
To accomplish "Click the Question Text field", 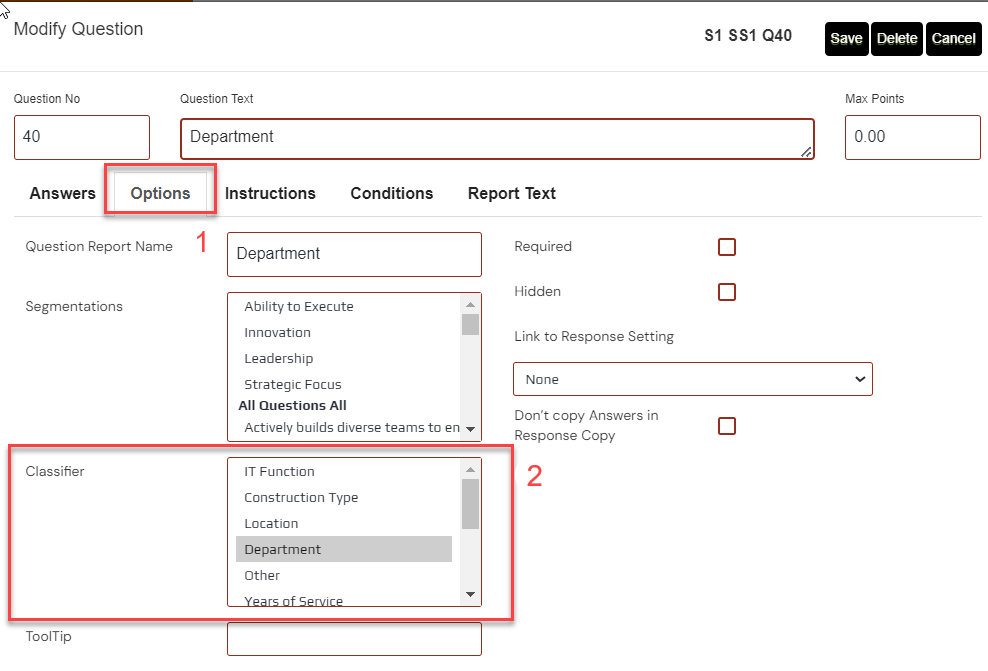I will click(x=496, y=138).
